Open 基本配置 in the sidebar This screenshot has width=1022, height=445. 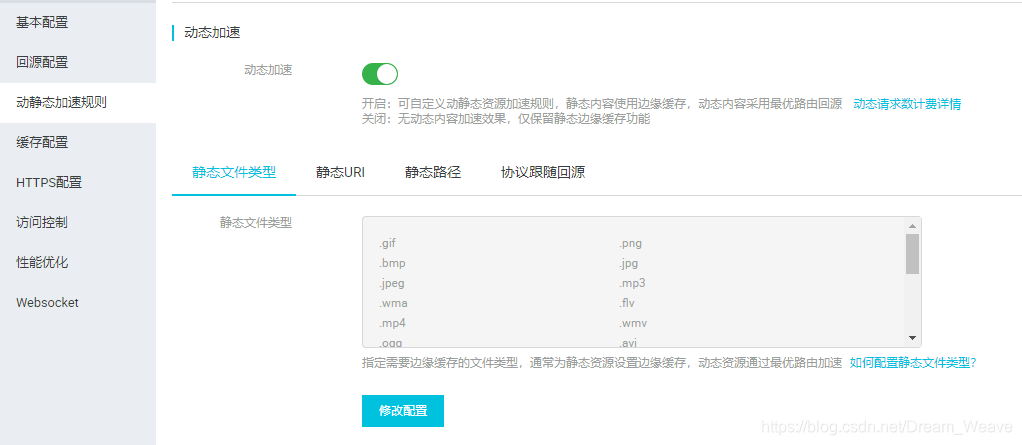[42, 23]
